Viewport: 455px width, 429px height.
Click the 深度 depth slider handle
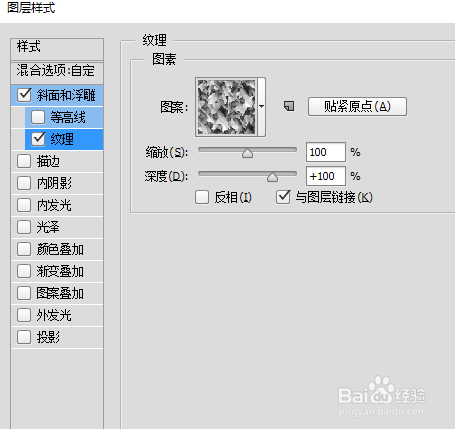click(x=272, y=177)
